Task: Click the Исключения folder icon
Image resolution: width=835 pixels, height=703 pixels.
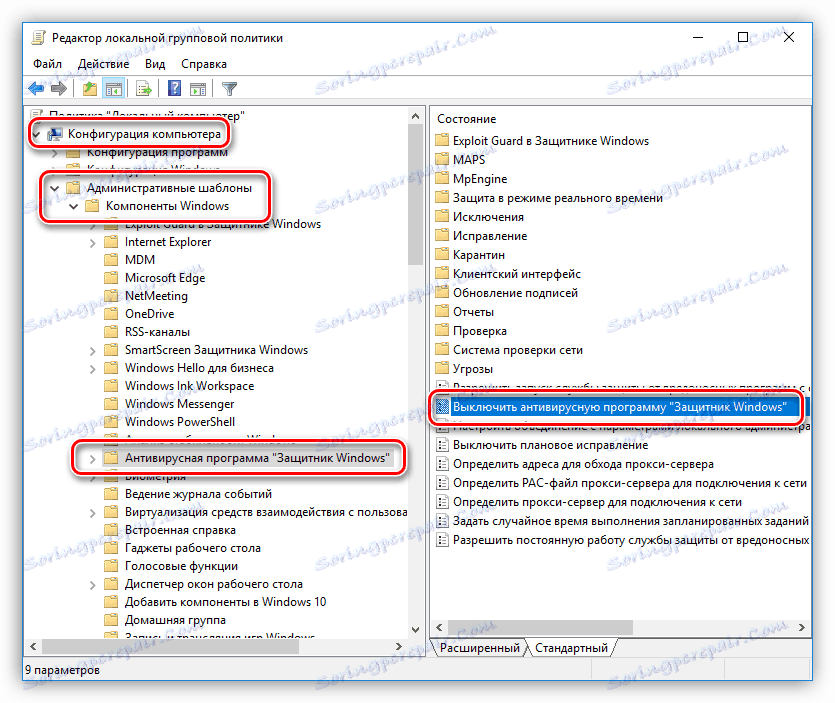Action: (x=442, y=217)
